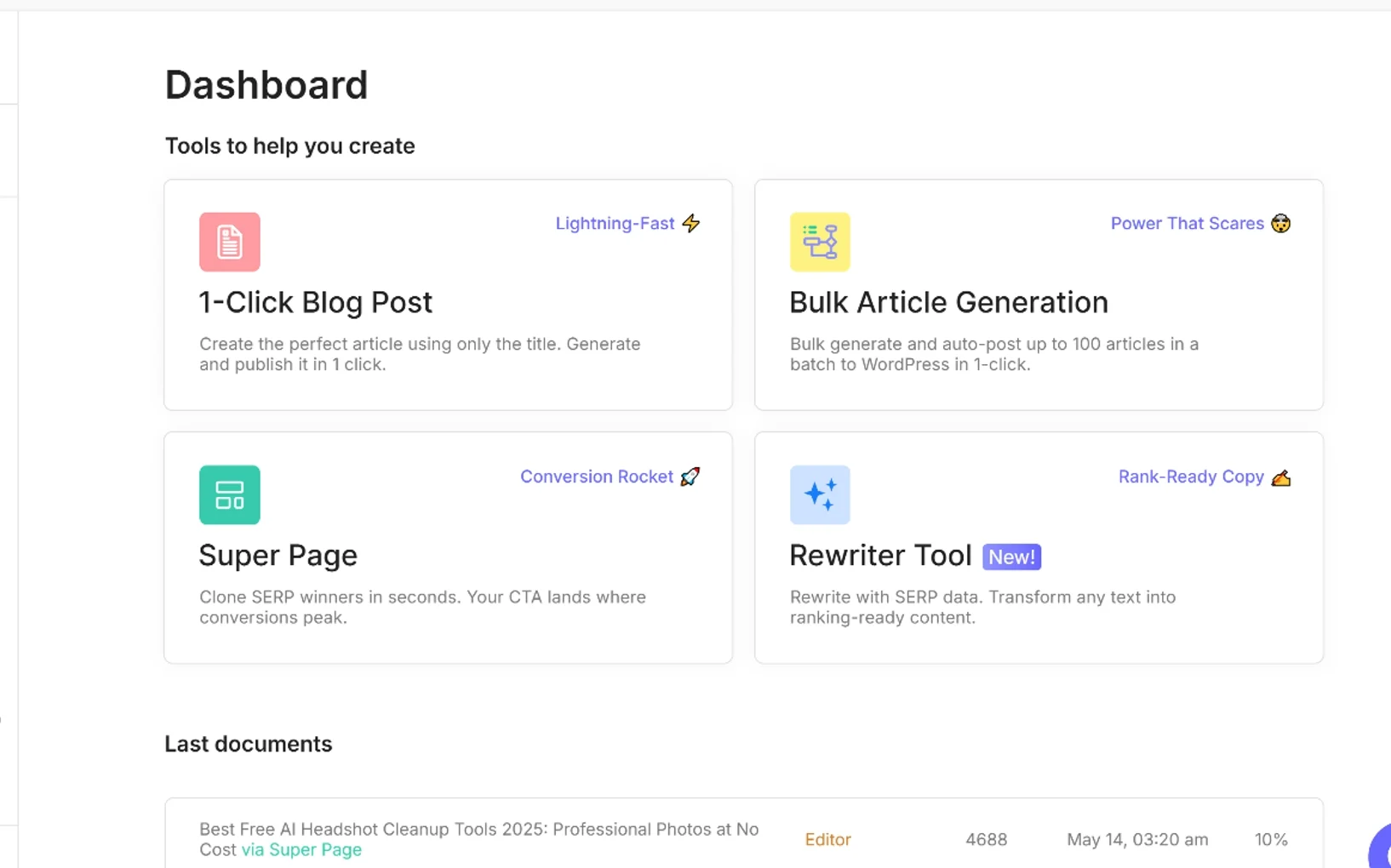The image size is (1391, 868).
Task: Click the 10% score value
Action: [x=1271, y=840]
